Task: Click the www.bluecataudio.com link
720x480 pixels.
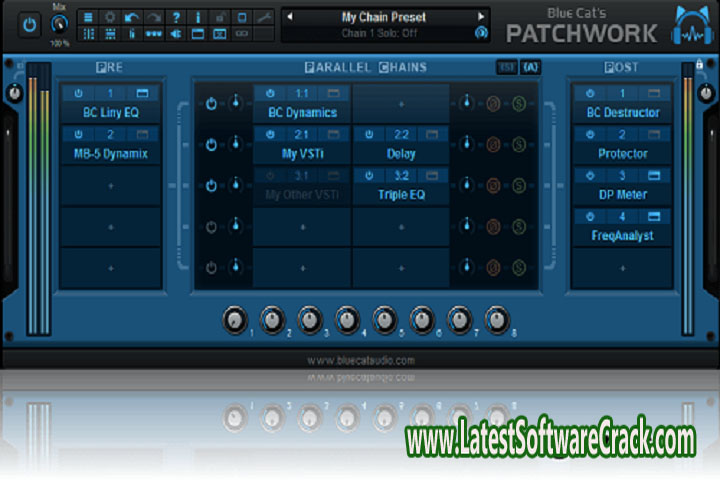Action: (x=360, y=359)
